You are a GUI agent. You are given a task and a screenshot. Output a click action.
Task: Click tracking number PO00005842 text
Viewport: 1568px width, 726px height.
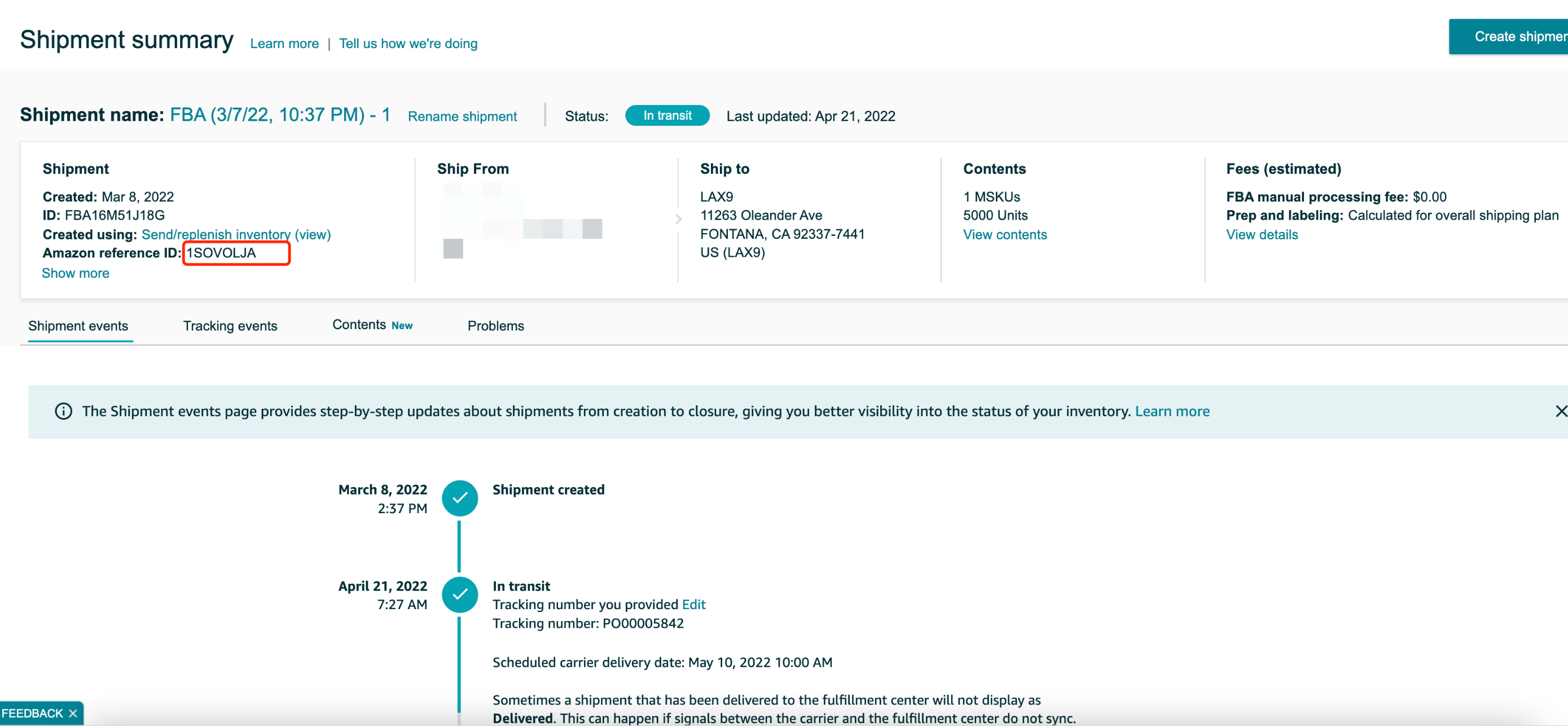click(643, 623)
